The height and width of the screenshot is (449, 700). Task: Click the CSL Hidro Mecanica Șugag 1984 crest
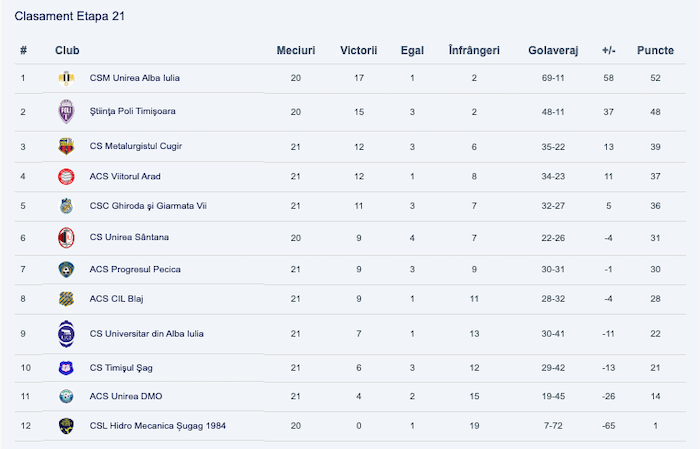[x=66, y=426]
